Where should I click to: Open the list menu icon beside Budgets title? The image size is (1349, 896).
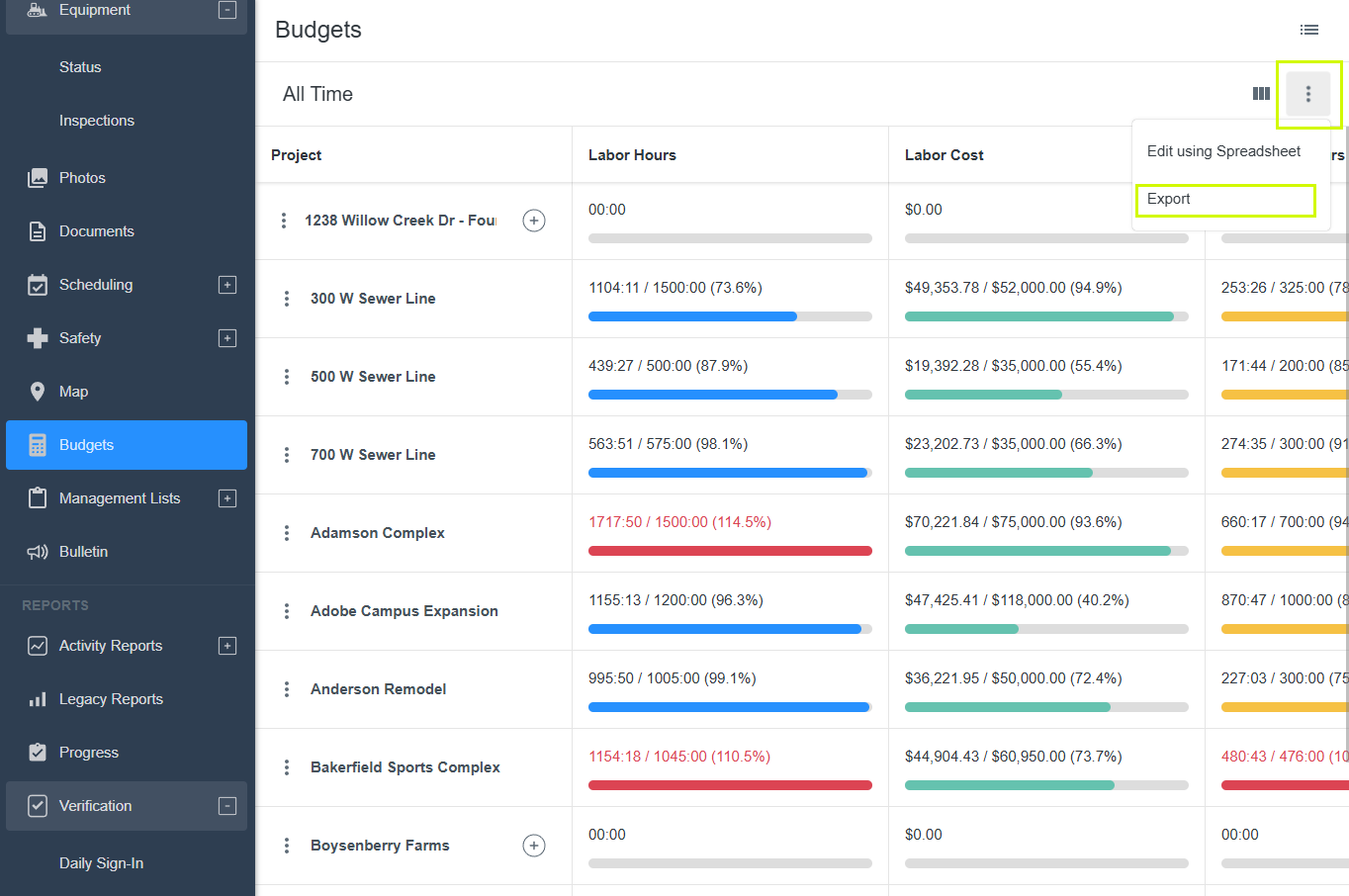tap(1309, 30)
